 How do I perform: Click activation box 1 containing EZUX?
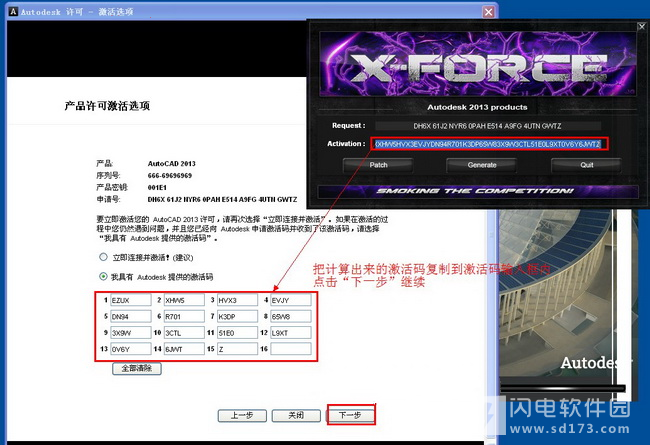pos(131,300)
